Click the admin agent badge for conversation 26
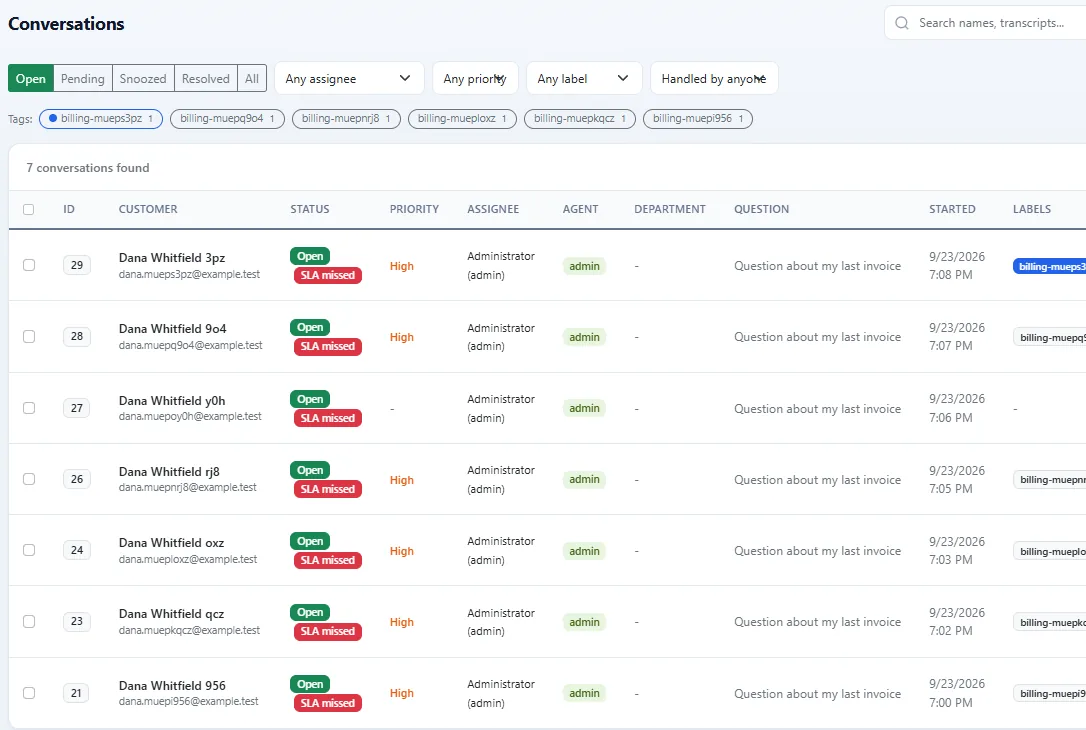This screenshot has height=730, width=1086. pos(585,479)
